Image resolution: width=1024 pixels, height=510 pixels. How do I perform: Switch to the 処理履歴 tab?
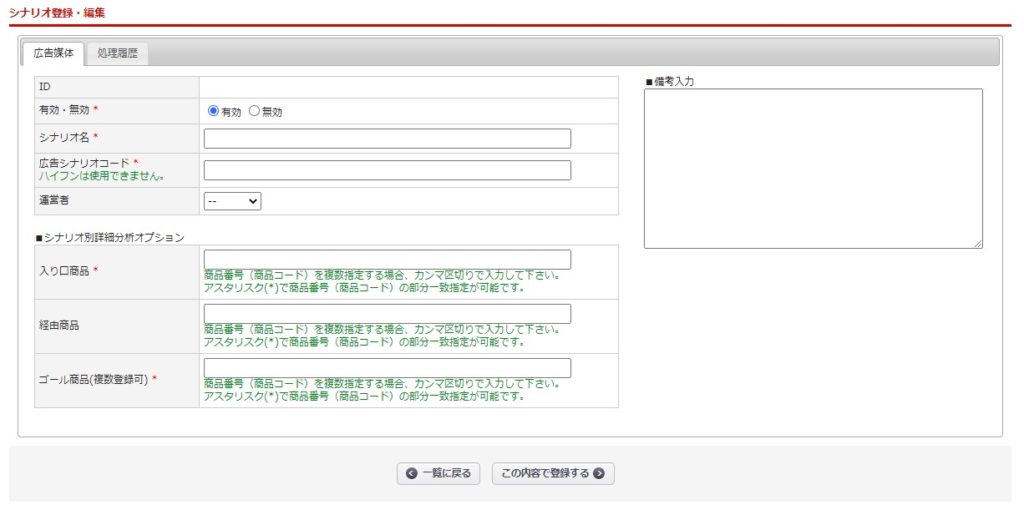click(118, 54)
